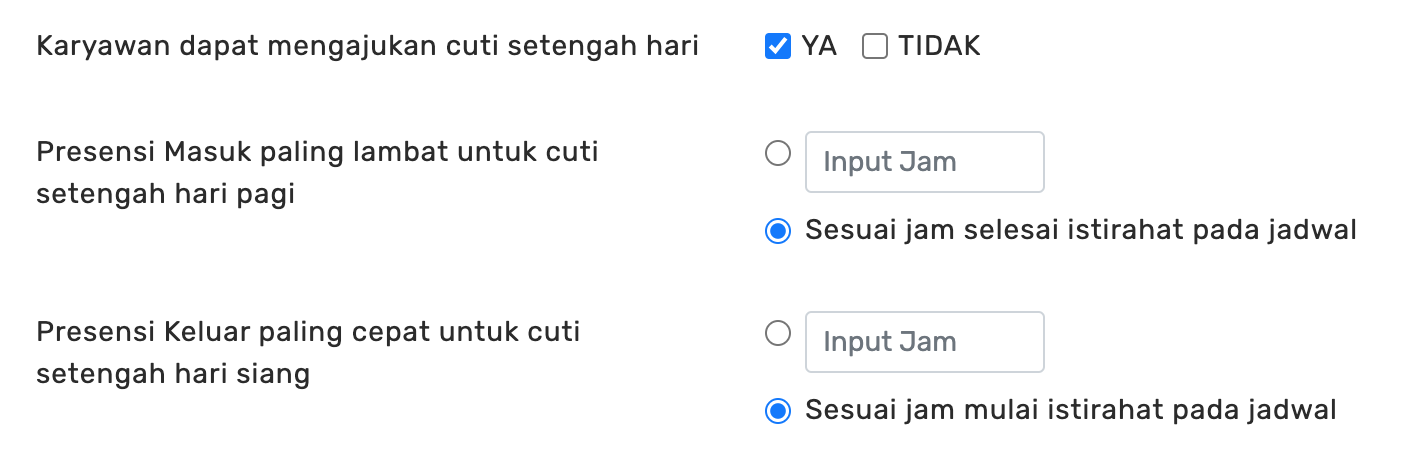Click the TIDAK label text
1404x460 pixels.
click(x=939, y=46)
